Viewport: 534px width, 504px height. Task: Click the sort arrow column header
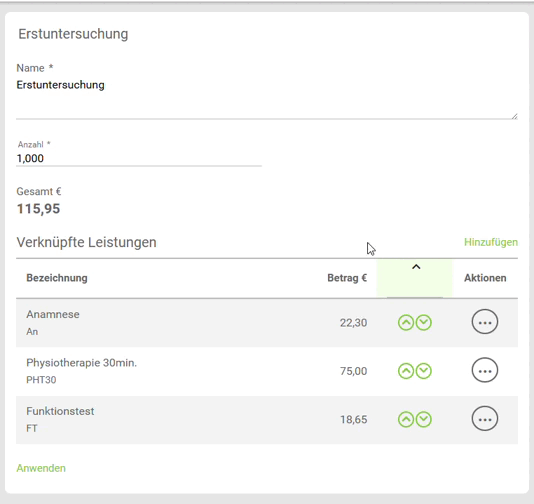click(x=414, y=278)
